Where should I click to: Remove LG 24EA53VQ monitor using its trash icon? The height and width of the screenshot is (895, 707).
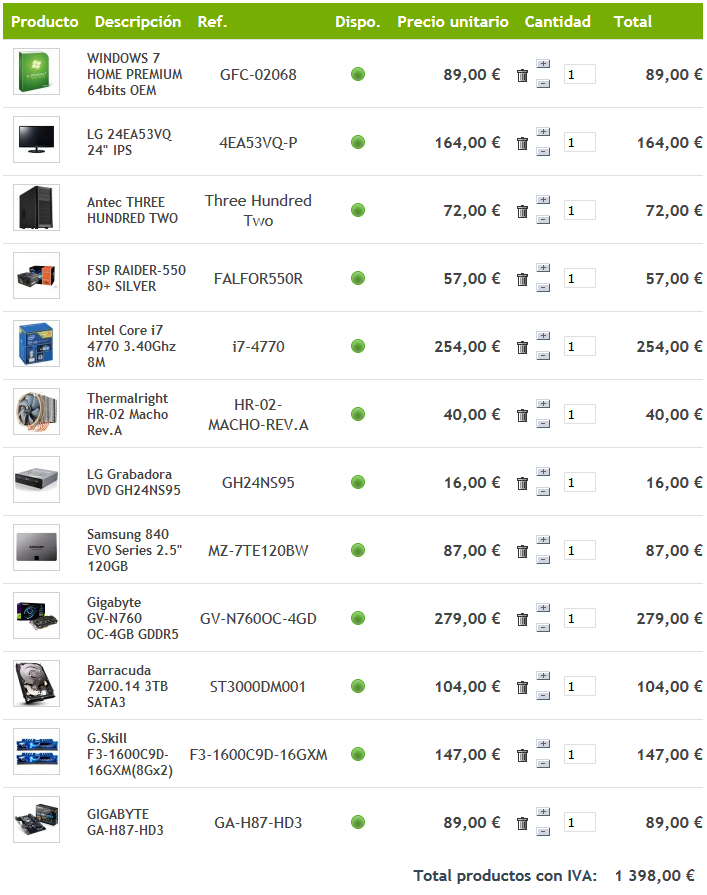click(522, 143)
